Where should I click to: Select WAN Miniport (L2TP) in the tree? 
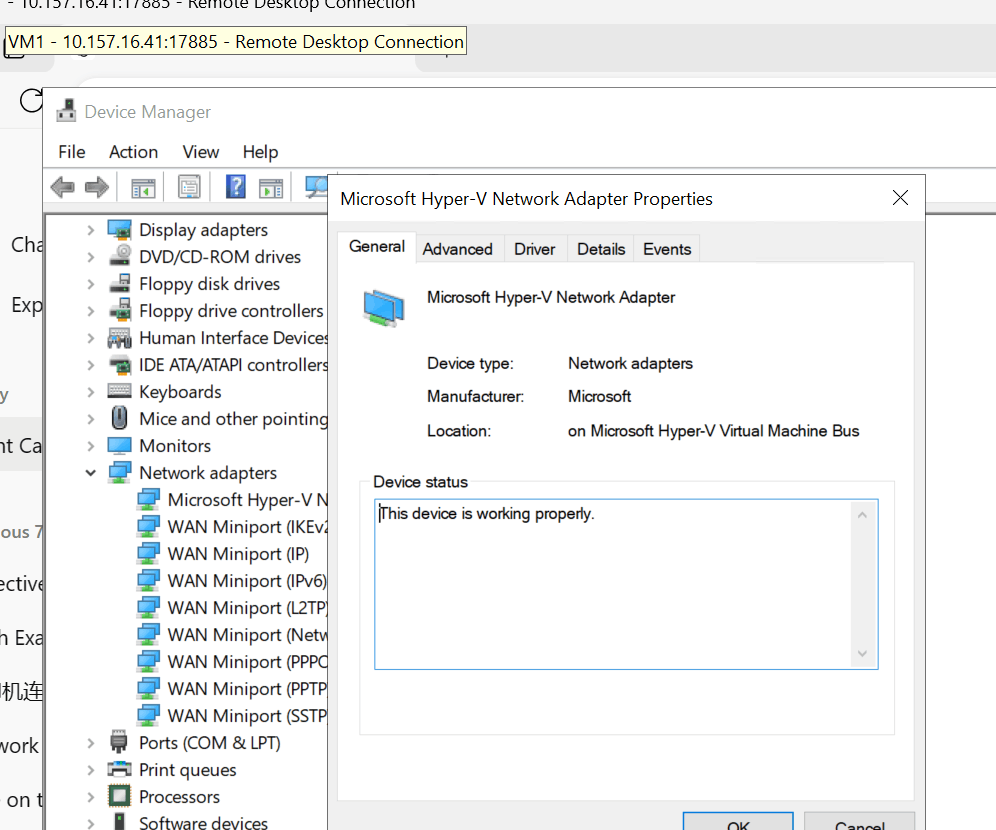coord(247,608)
